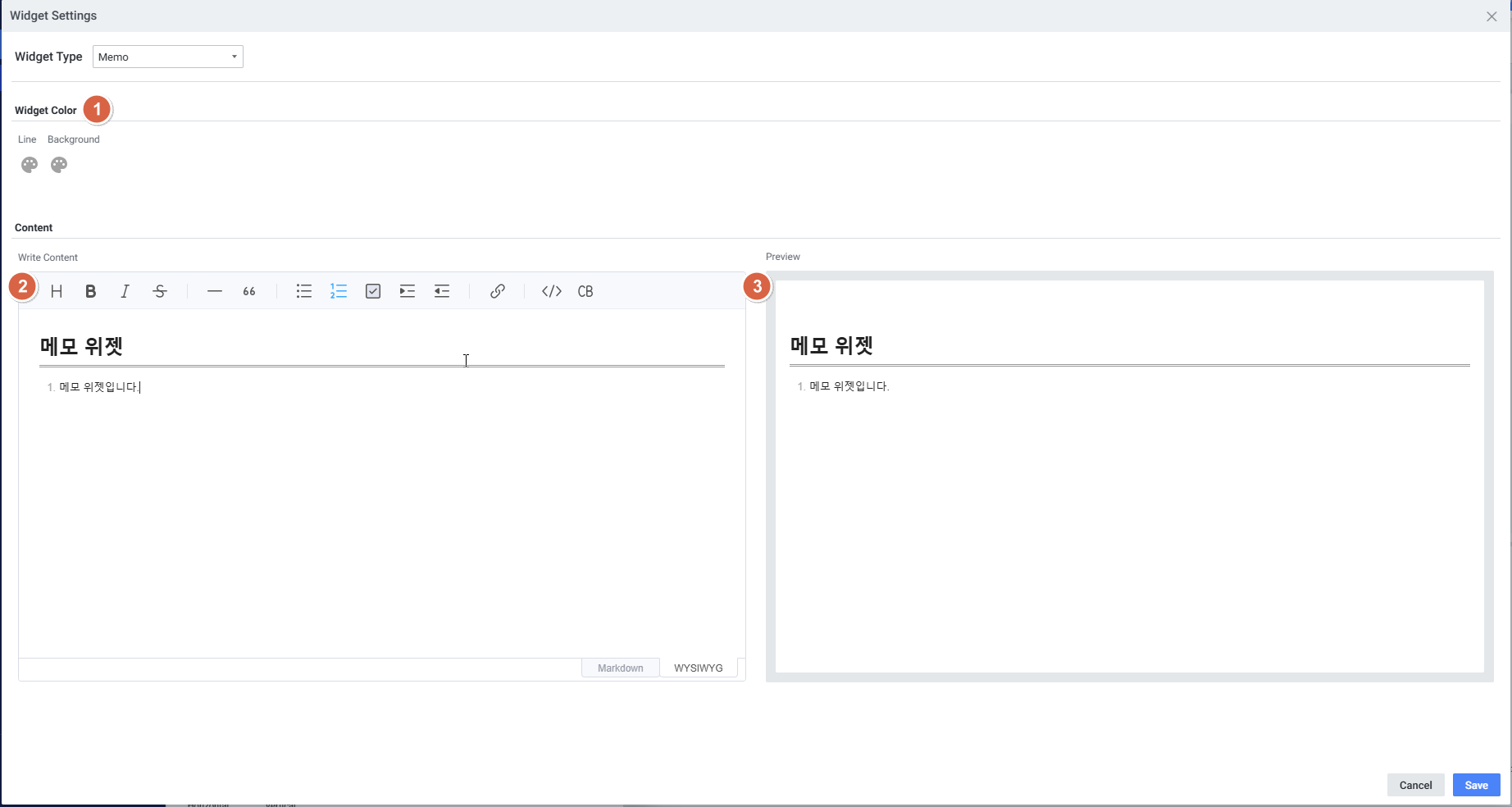Click the Heading toolbar icon
This screenshot has height=807, width=1512.
click(x=57, y=291)
